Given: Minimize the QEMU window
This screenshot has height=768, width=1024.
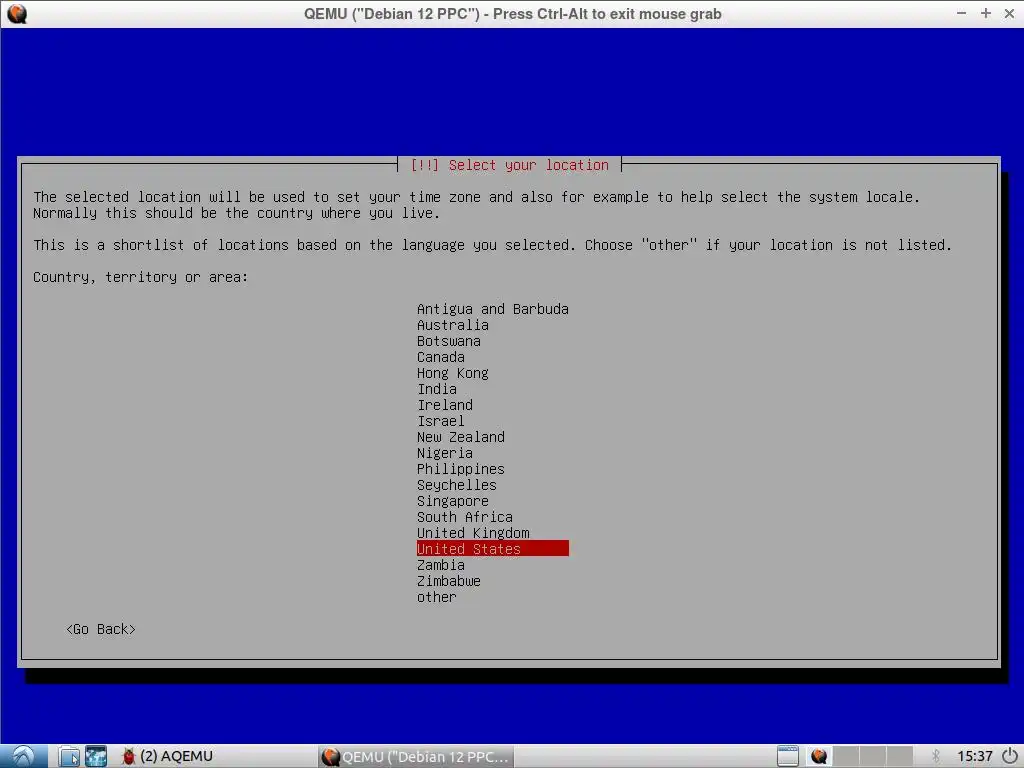Looking at the screenshot, I should [961, 13].
